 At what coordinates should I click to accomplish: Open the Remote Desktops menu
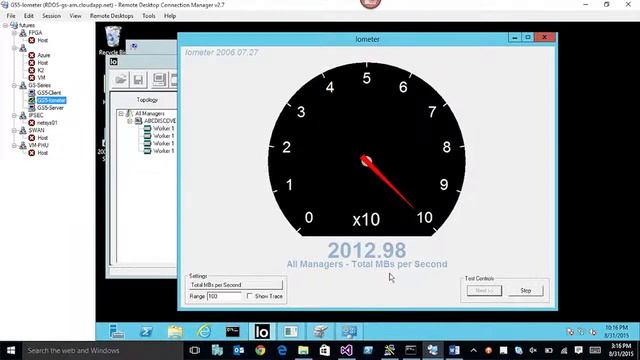(x=111, y=16)
